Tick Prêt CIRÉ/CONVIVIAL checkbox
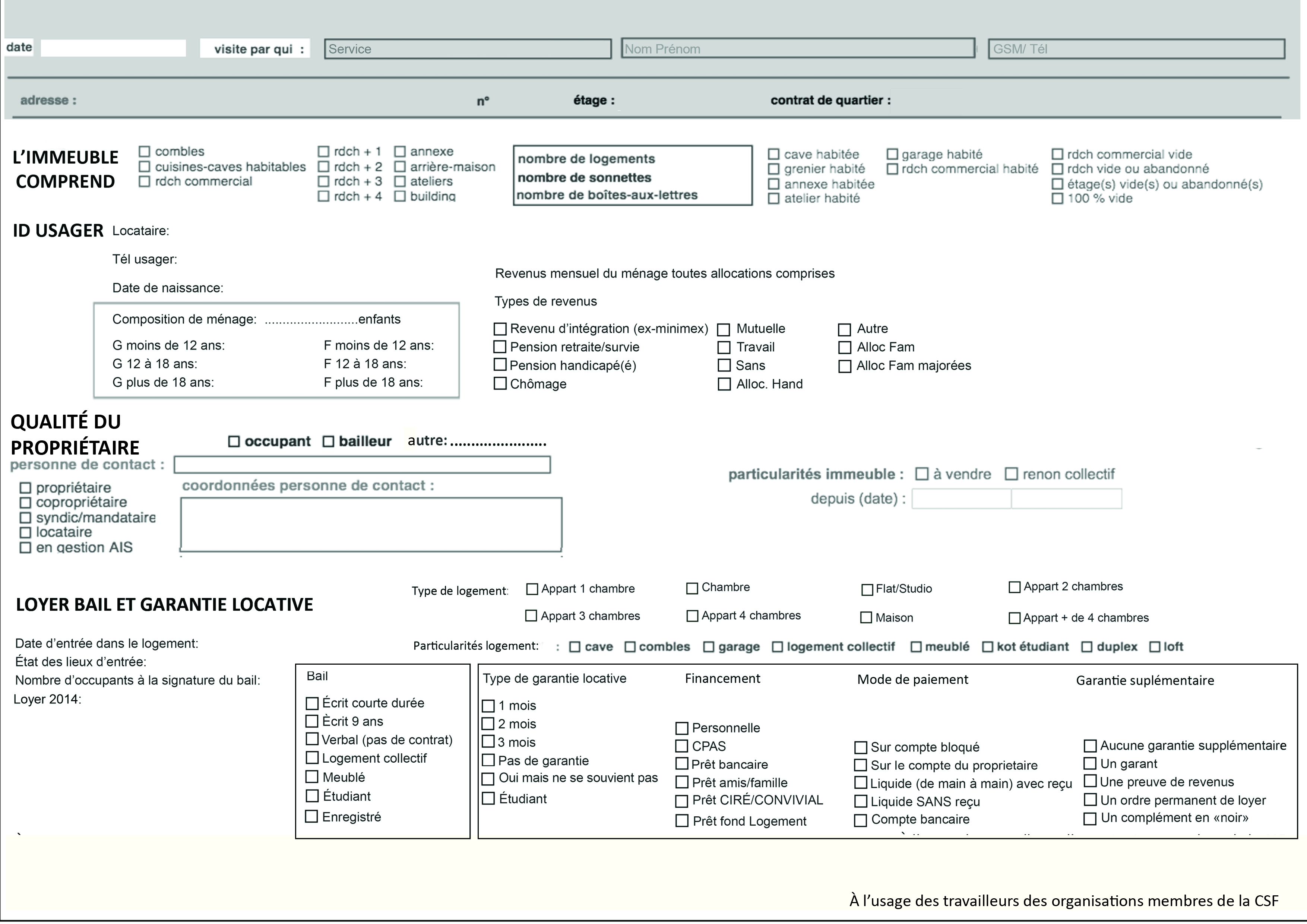Image resolution: width=1307 pixels, height=924 pixels. coord(681,801)
